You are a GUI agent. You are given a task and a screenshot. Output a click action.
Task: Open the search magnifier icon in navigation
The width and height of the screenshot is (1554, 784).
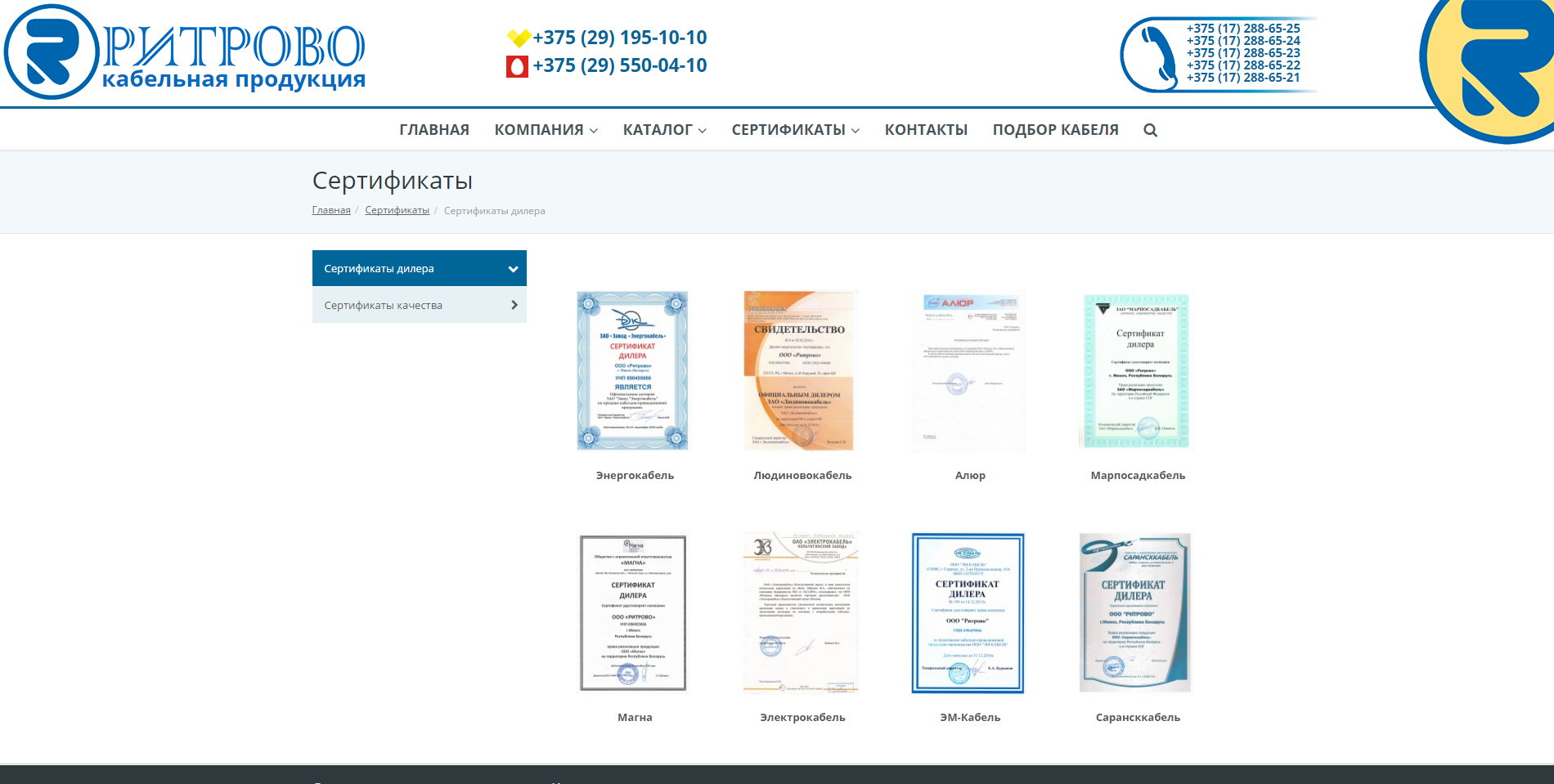(1150, 130)
